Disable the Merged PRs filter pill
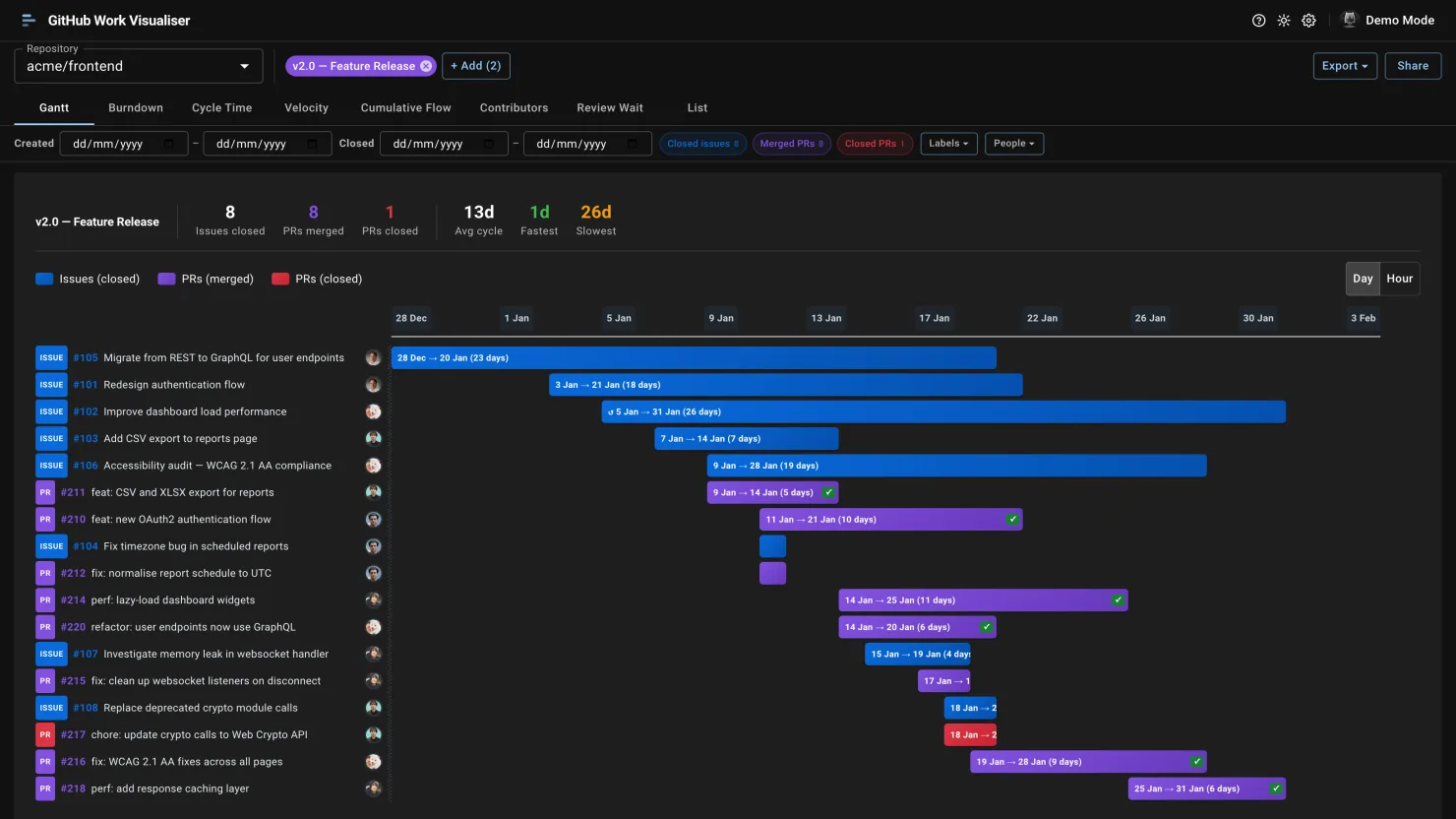This screenshot has width=1456, height=819. 791,143
